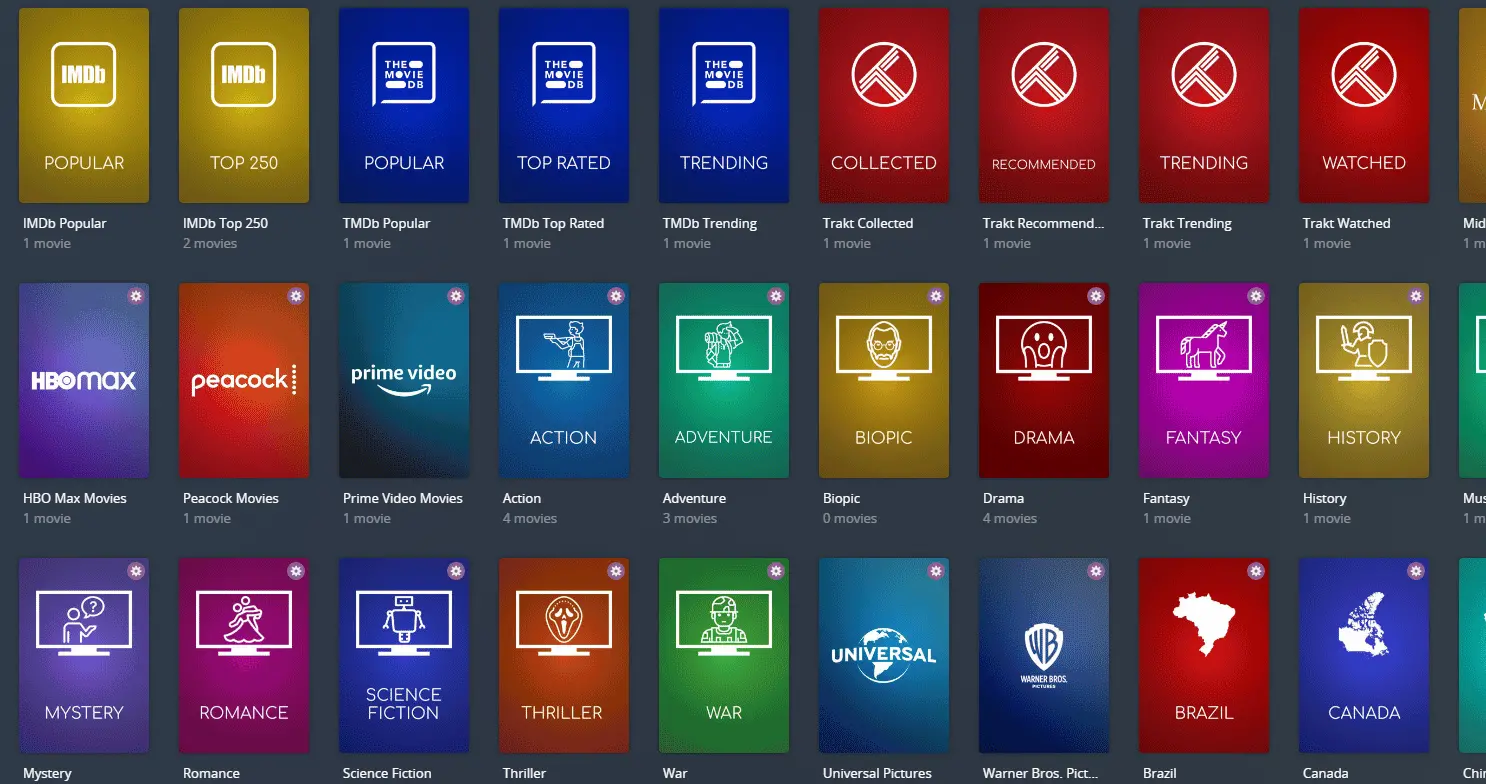This screenshot has height=784, width=1486.
Task: Click the gear badge on Universal Pictures poster
Action: point(936,571)
